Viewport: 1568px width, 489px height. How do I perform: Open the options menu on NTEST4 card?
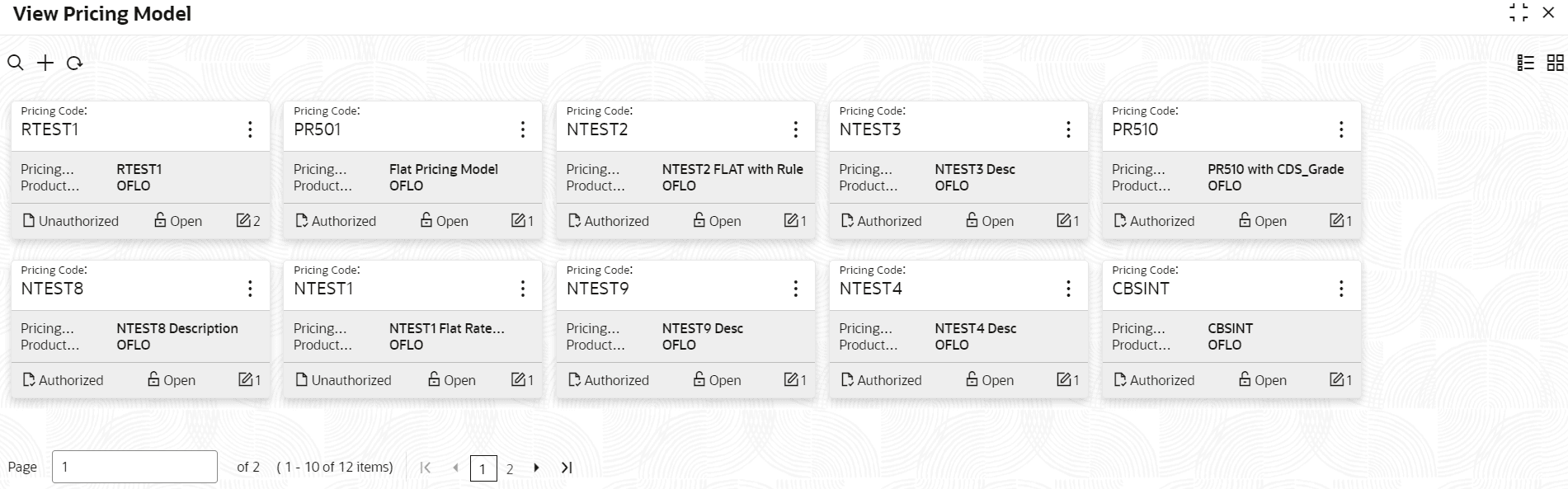tap(1068, 288)
